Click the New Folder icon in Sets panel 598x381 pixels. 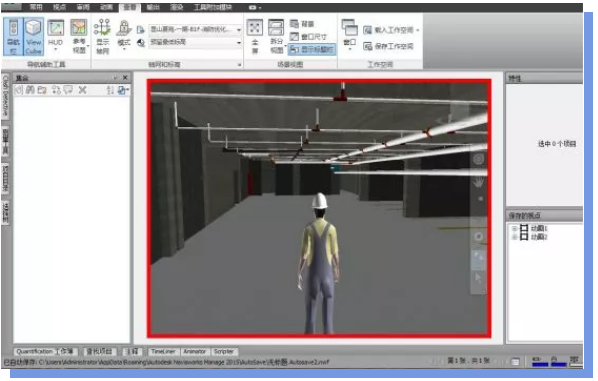click(x=42, y=90)
